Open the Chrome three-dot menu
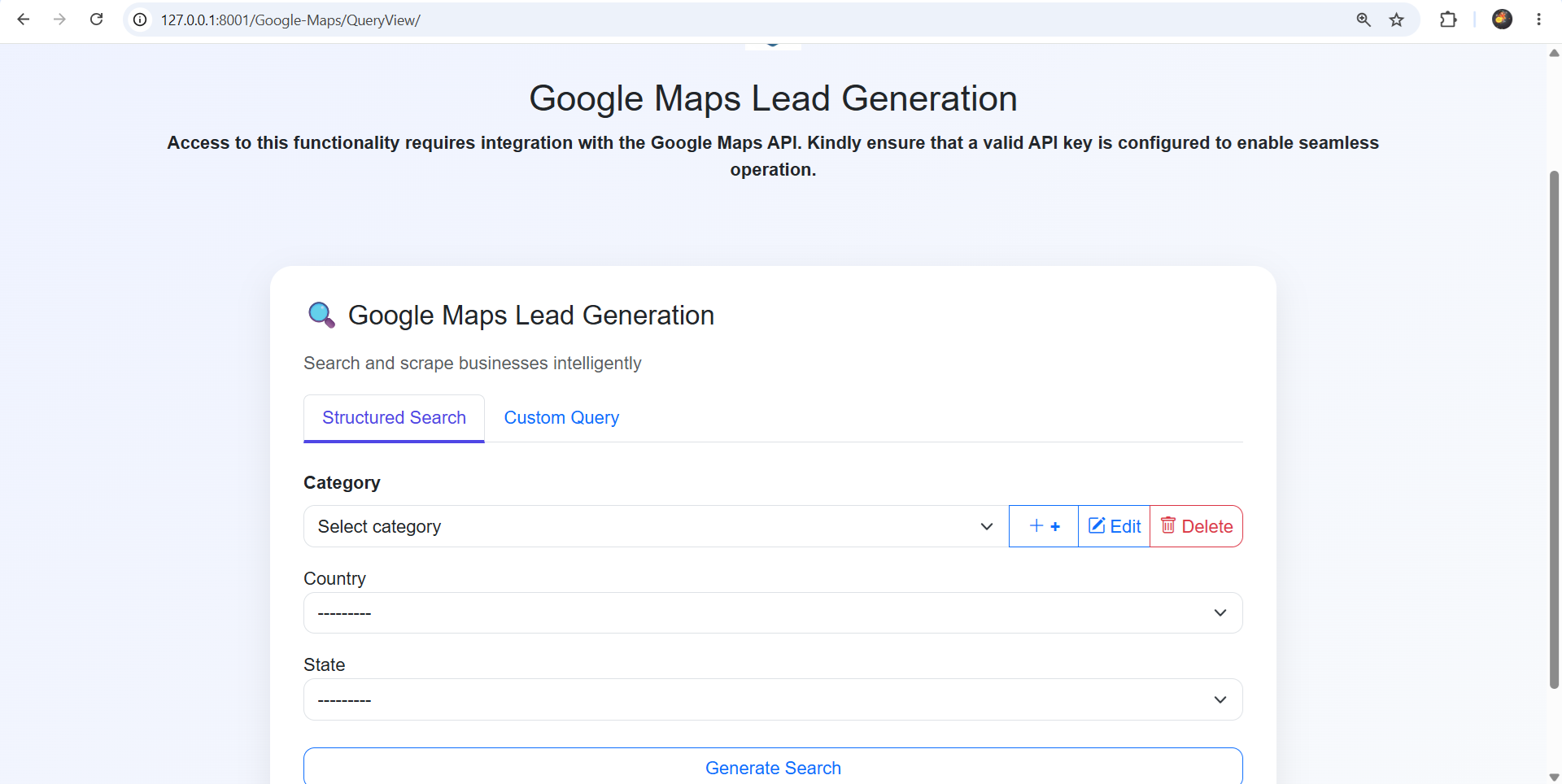 [x=1538, y=20]
